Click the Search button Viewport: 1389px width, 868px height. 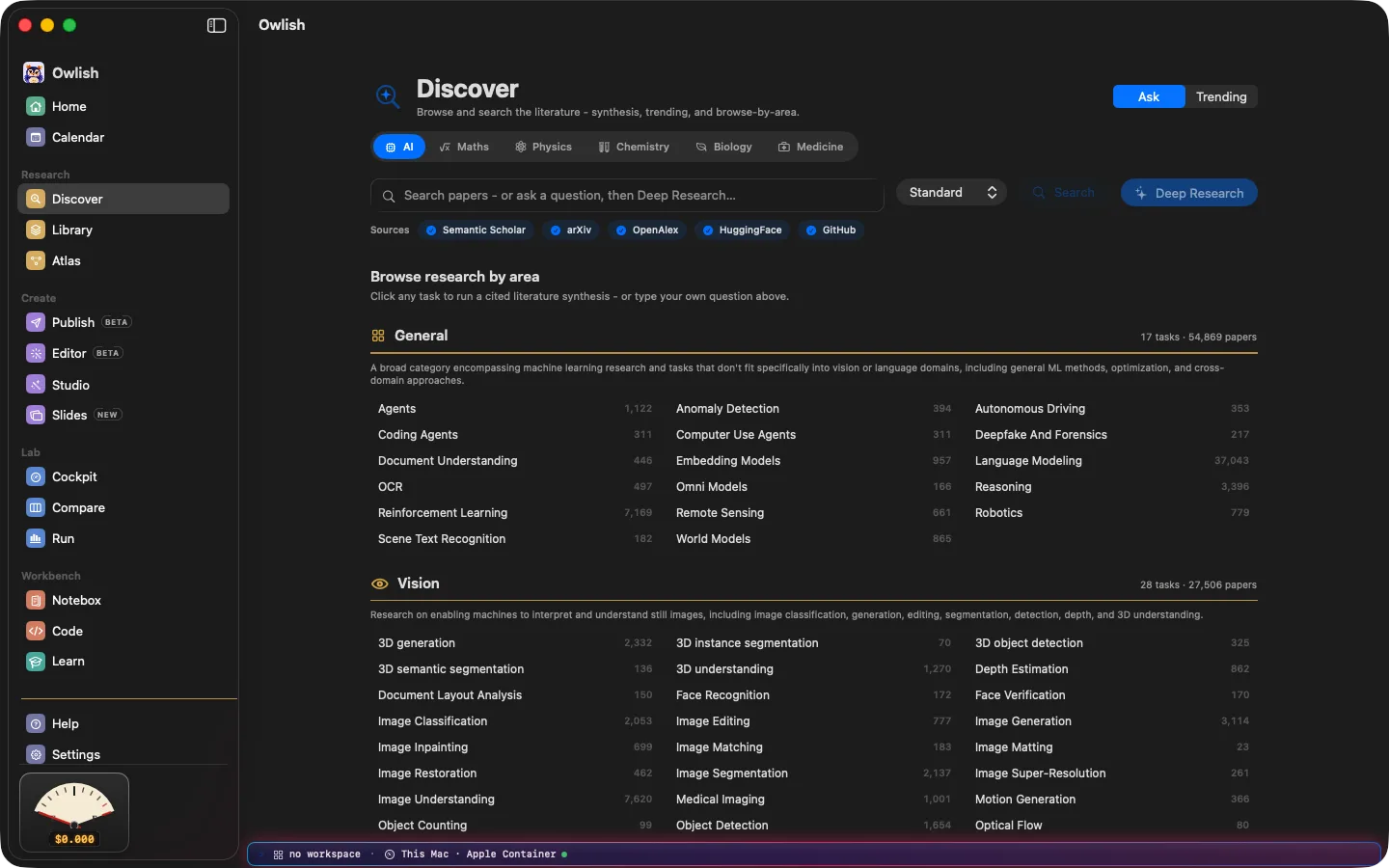click(1063, 193)
